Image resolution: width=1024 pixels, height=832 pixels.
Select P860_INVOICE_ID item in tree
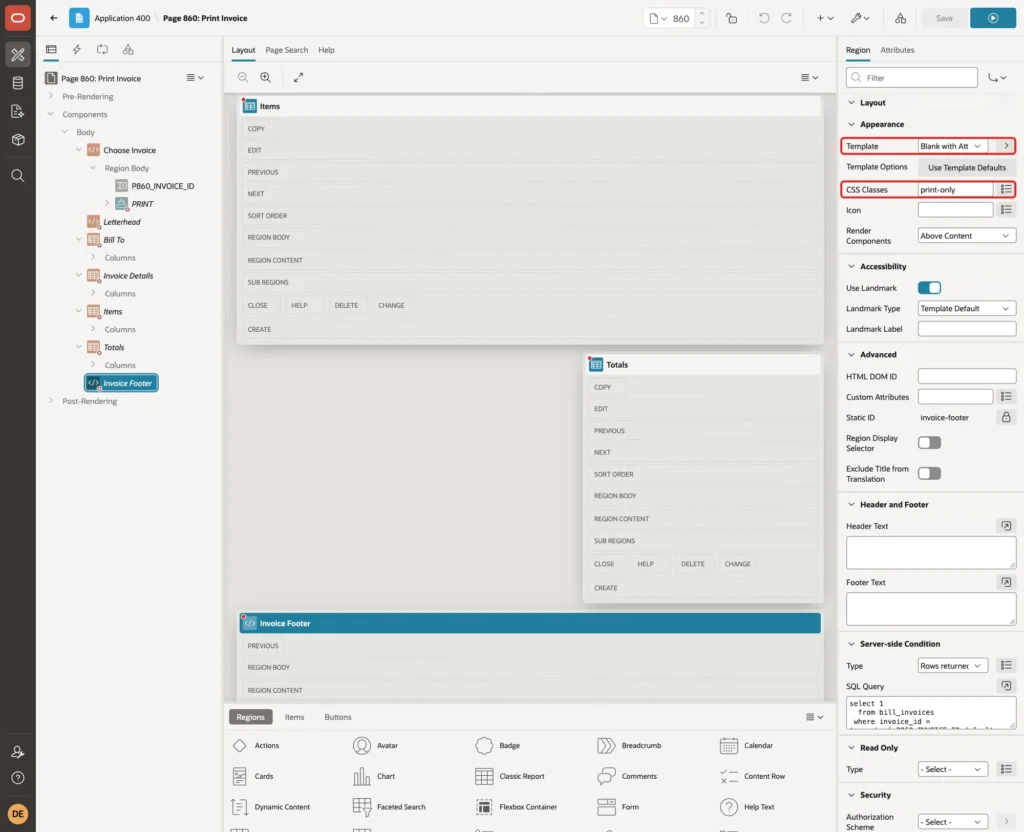tap(163, 186)
